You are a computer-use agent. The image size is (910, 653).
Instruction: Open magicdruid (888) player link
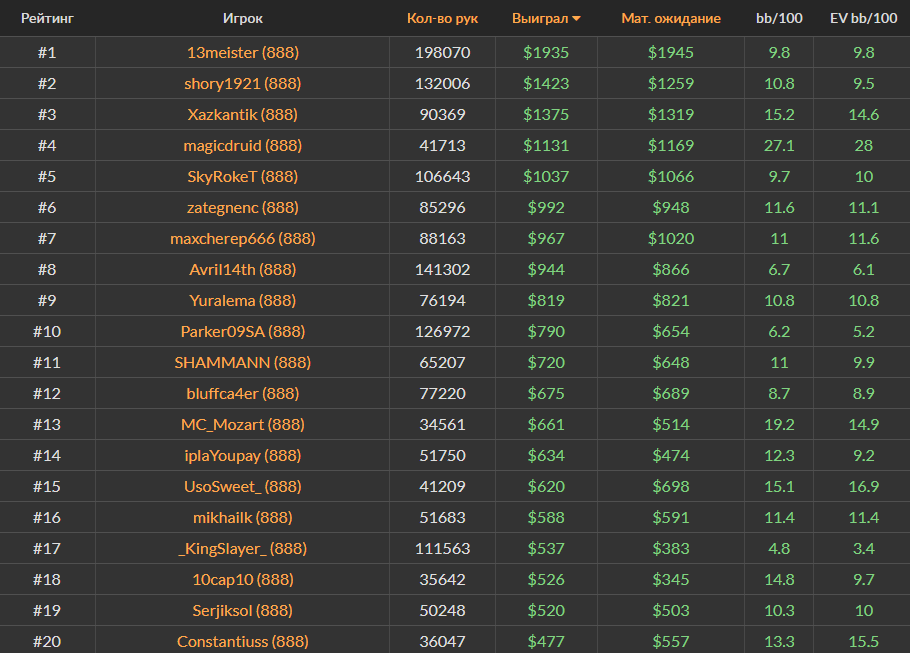(243, 145)
